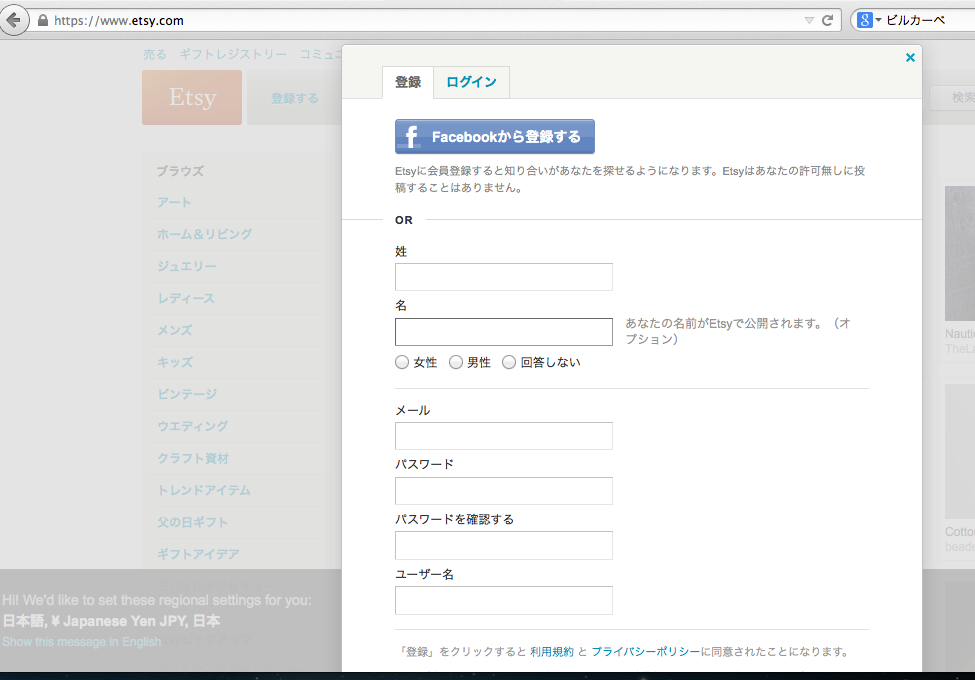Open the ウエディング category
The image size is (975, 680).
(x=193, y=426)
